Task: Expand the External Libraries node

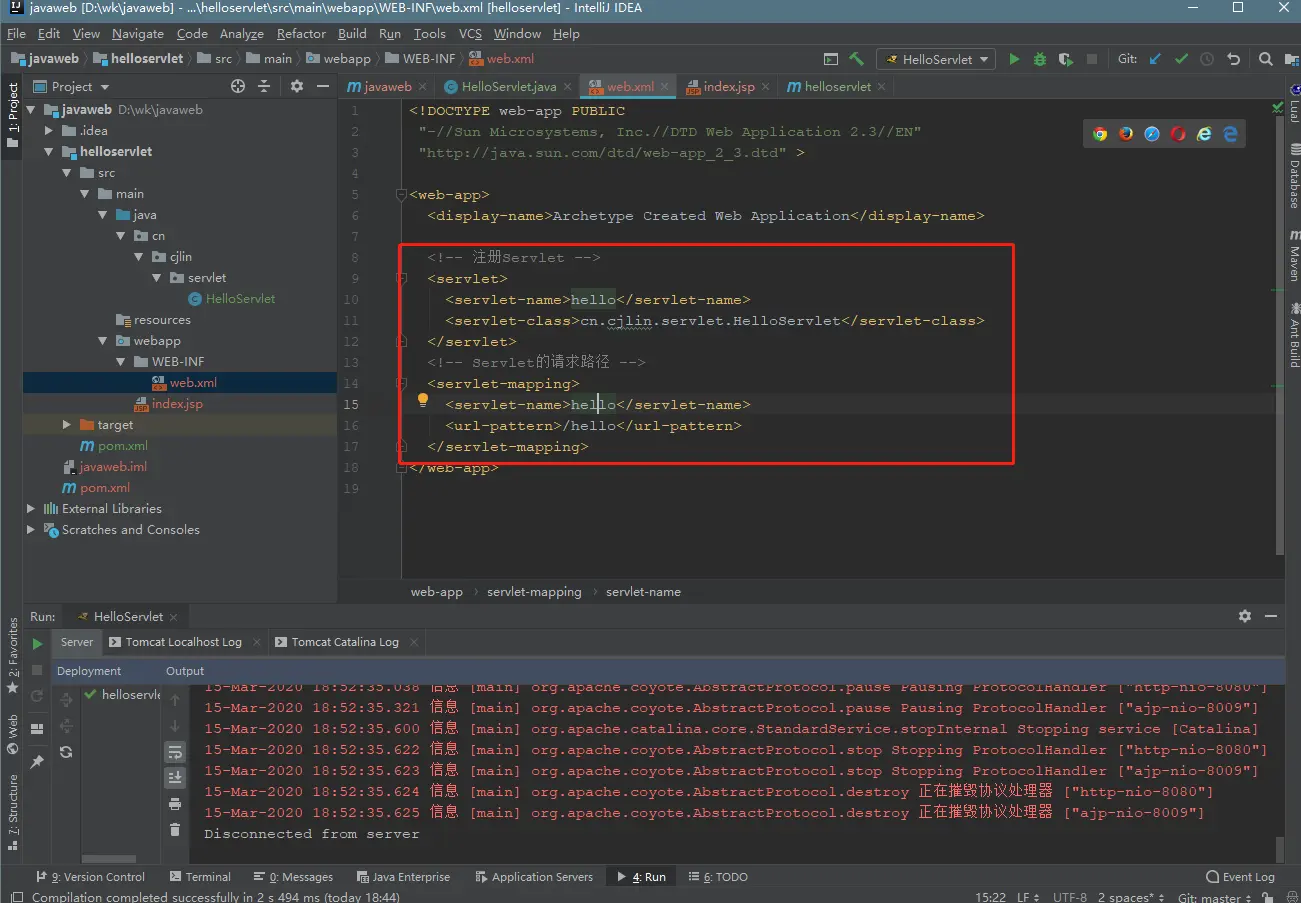Action: (31, 509)
